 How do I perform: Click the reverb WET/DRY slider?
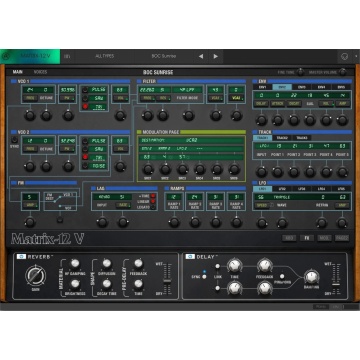point(167,280)
